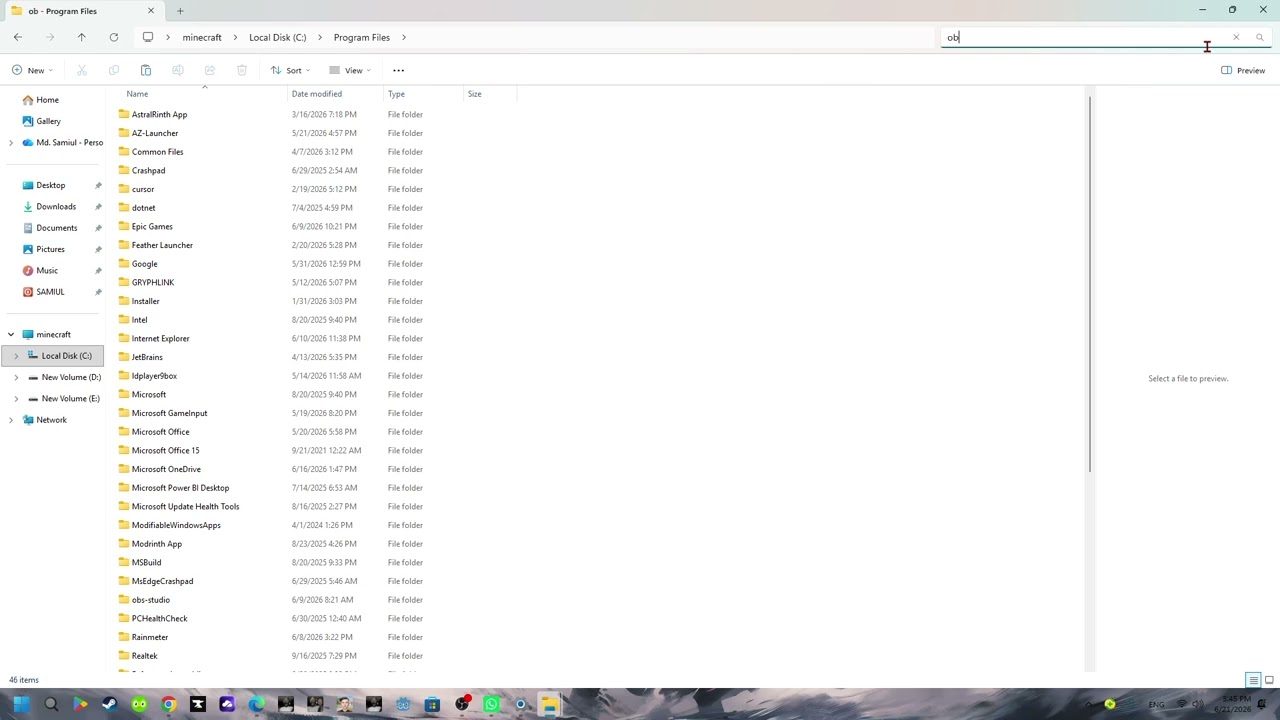The width and height of the screenshot is (1280, 720).
Task: Open Documents quick access folder
Action: [x=57, y=228]
